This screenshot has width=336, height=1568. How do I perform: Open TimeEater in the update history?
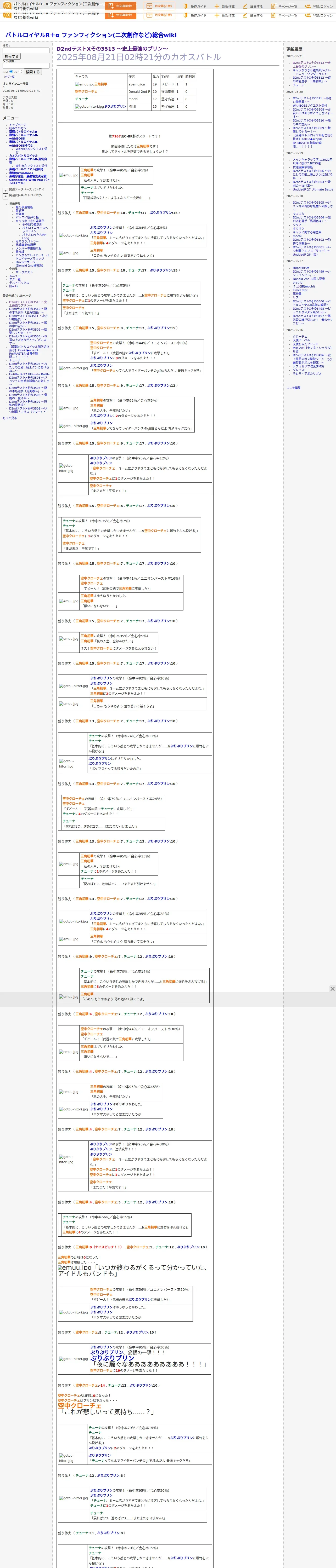300,290
